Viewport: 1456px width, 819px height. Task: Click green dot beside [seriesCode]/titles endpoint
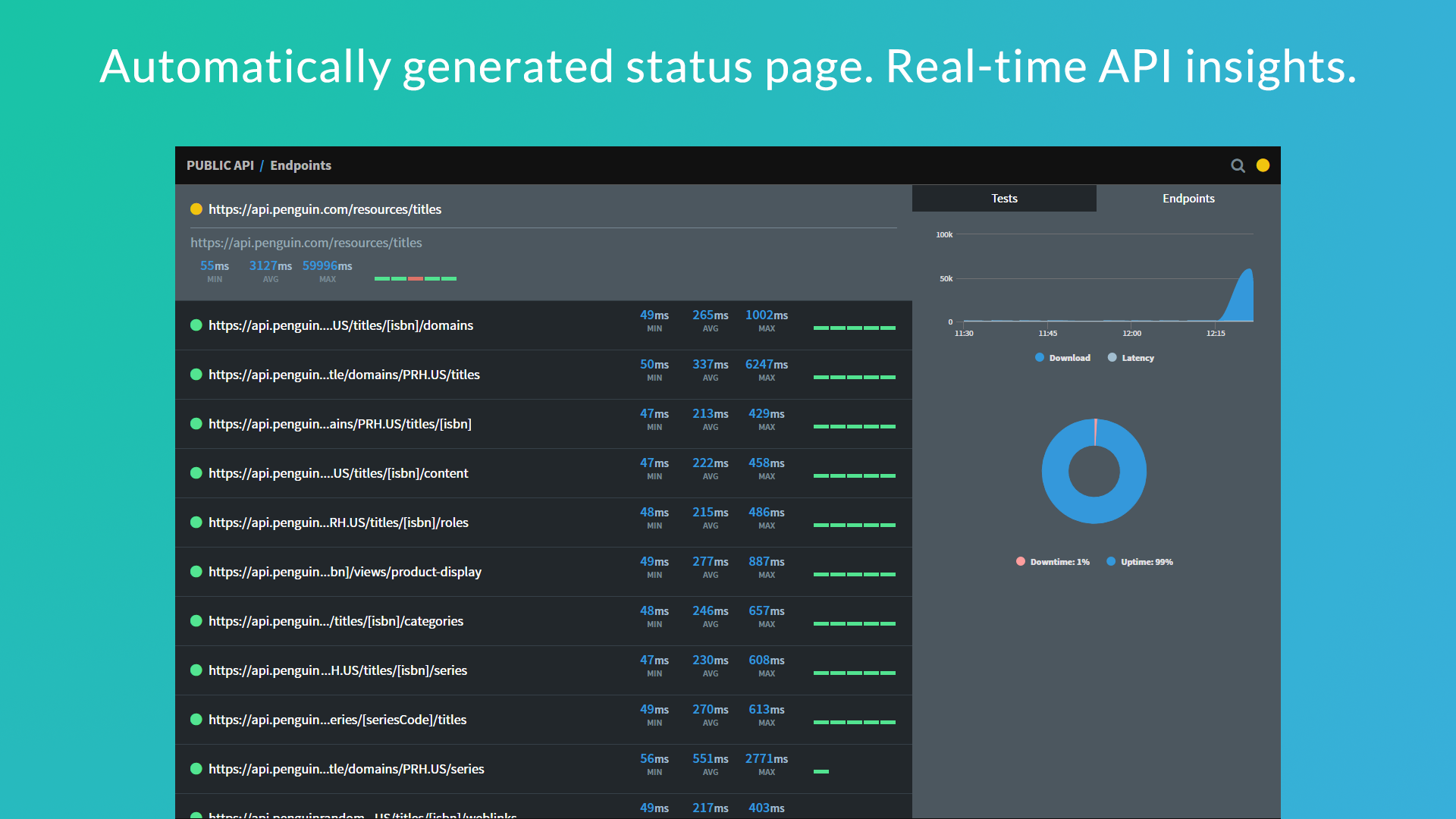(x=196, y=720)
